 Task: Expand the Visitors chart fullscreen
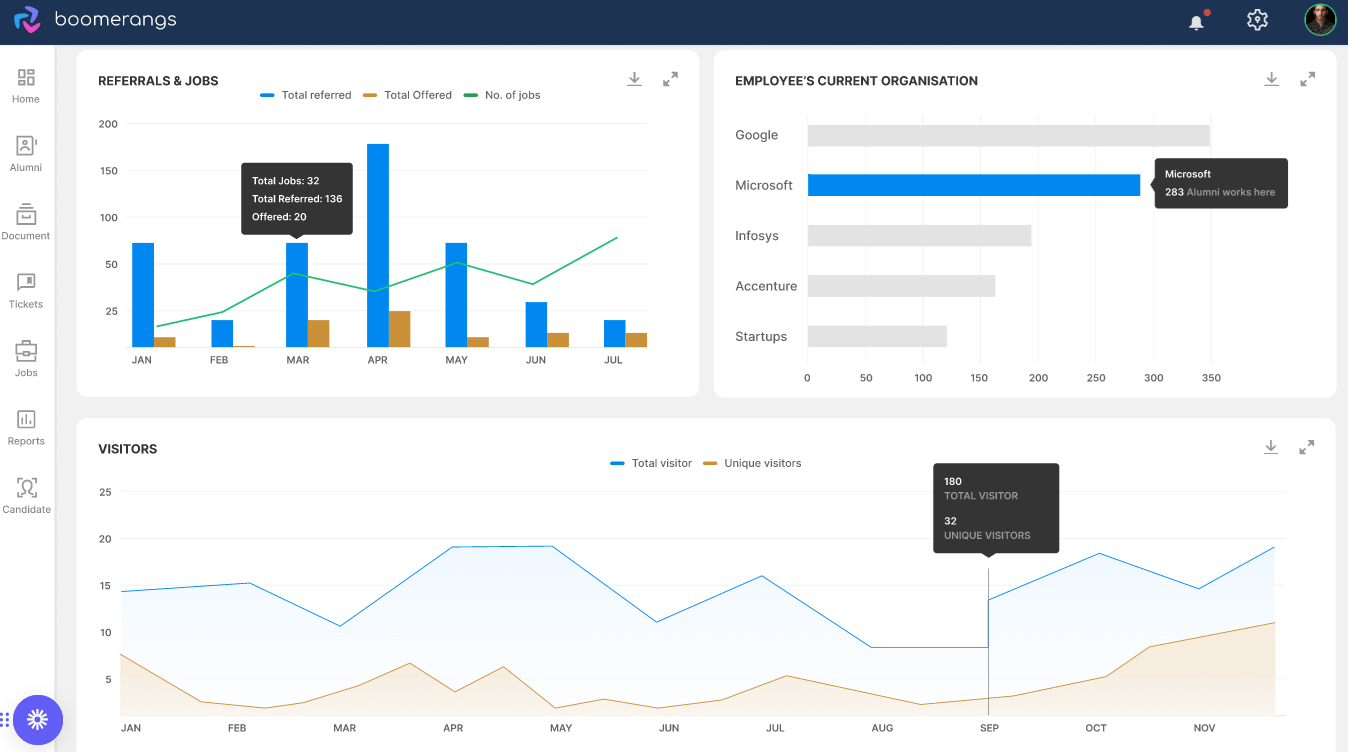(1307, 447)
